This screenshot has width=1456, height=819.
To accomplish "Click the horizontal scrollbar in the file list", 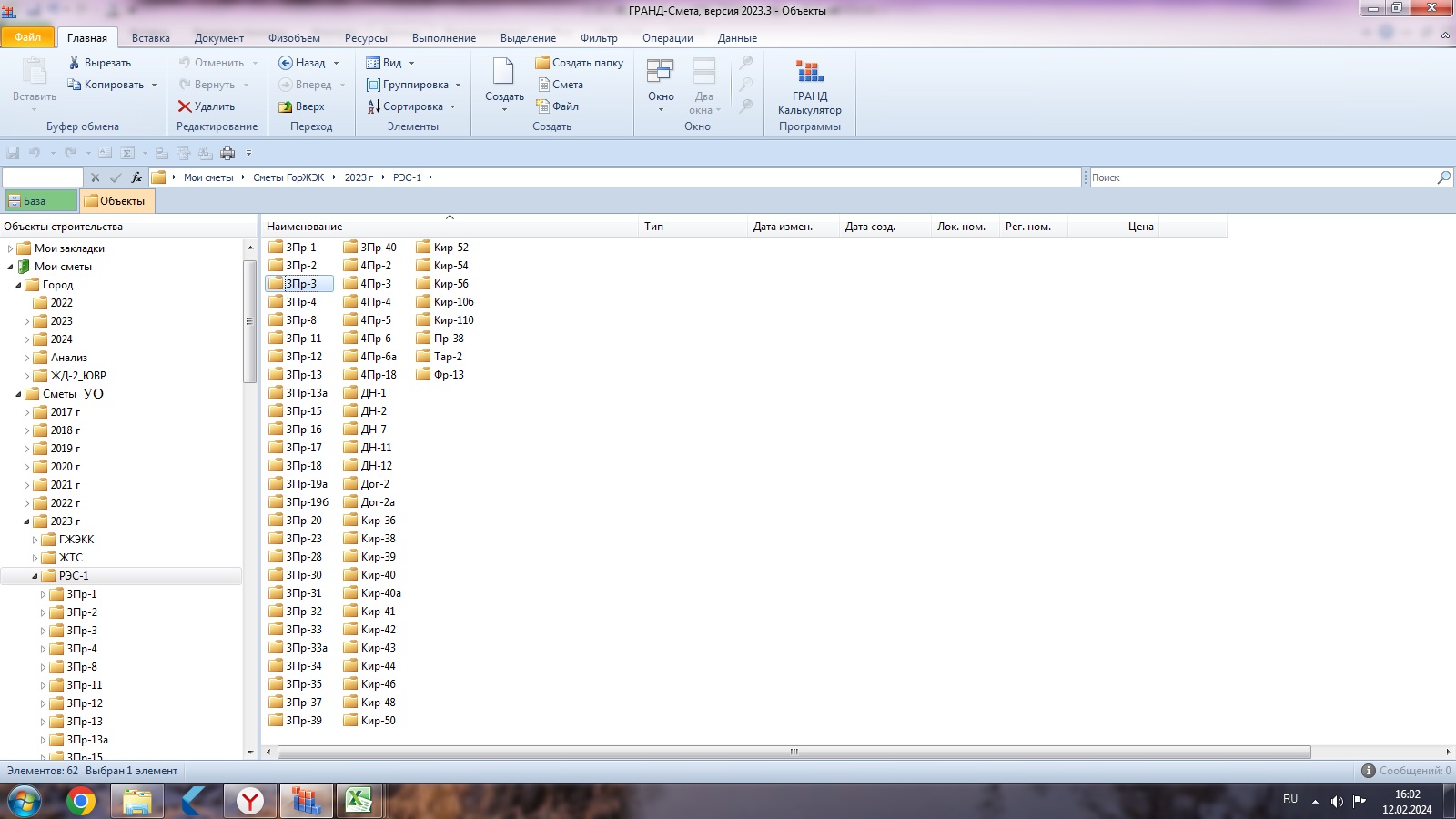I will [794, 753].
